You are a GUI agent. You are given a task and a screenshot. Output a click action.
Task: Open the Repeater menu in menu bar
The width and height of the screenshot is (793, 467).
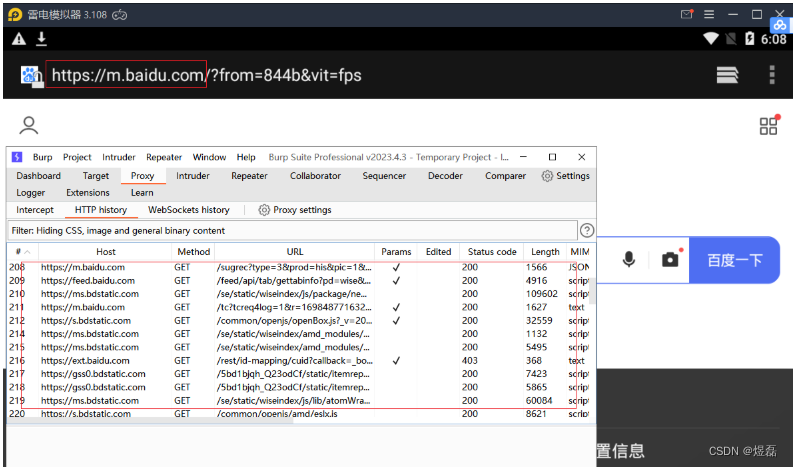point(164,157)
